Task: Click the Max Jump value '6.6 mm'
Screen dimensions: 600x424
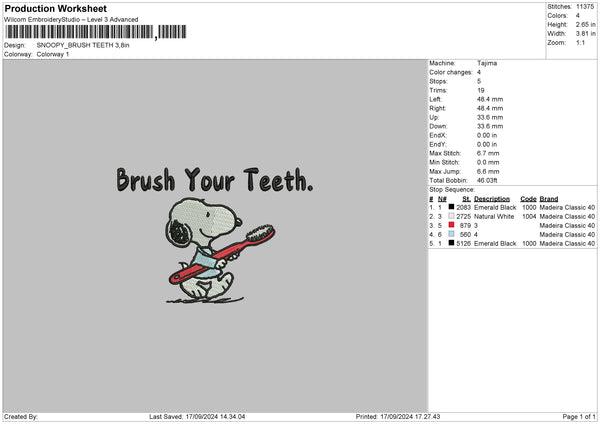Action: pyautogui.click(x=488, y=172)
